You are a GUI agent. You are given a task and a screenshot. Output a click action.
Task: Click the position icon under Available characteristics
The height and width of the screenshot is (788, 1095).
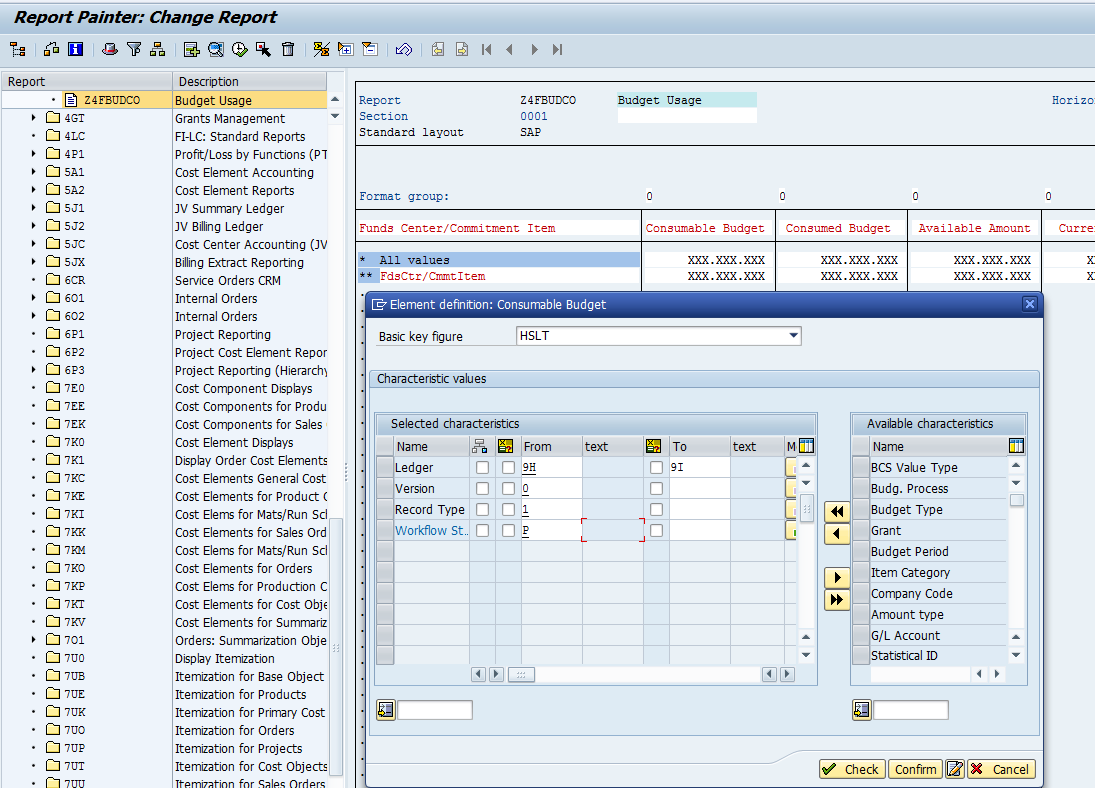coord(862,710)
